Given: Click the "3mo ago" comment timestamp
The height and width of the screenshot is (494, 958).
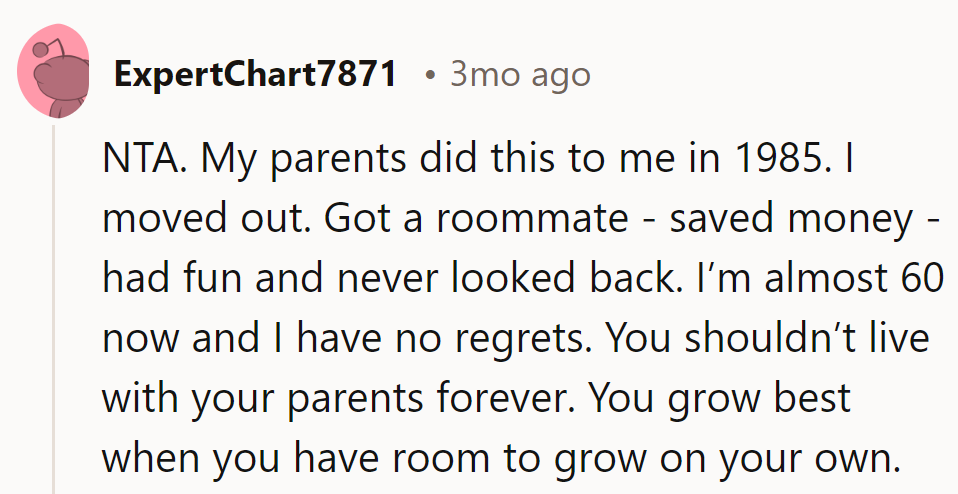Looking at the screenshot, I should pyautogui.click(x=520, y=74).
